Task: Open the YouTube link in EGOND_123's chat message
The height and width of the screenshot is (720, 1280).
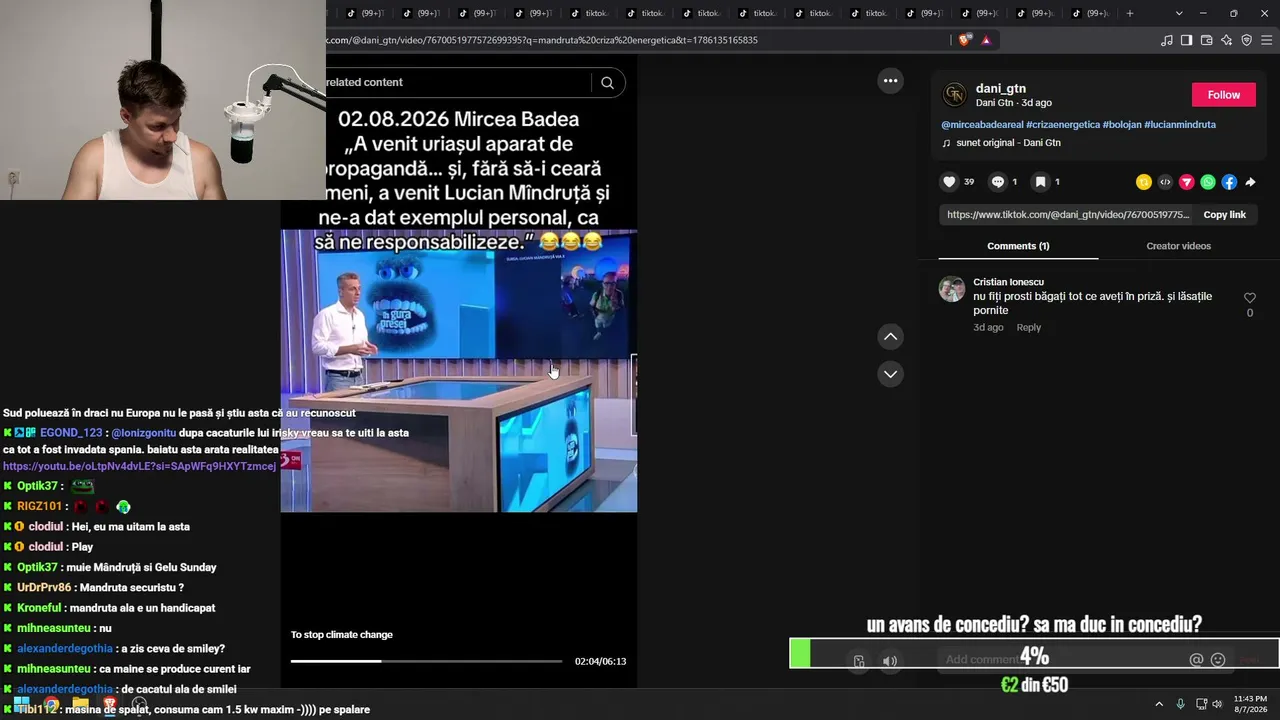Action: pyautogui.click(x=139, y=466)
